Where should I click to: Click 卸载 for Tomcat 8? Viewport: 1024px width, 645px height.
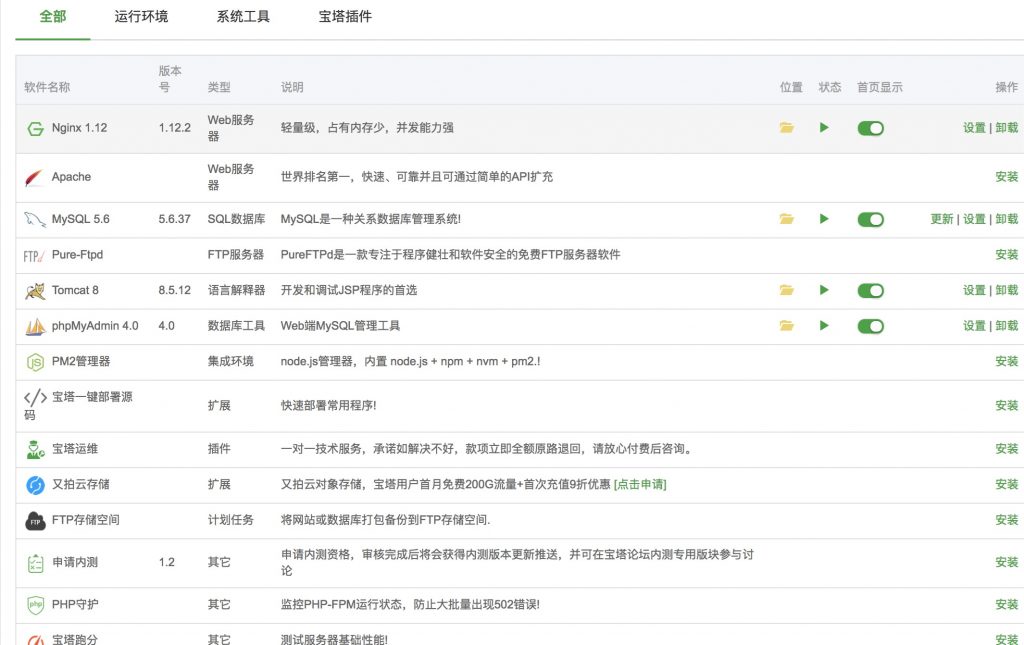[x=1006, y=290]
